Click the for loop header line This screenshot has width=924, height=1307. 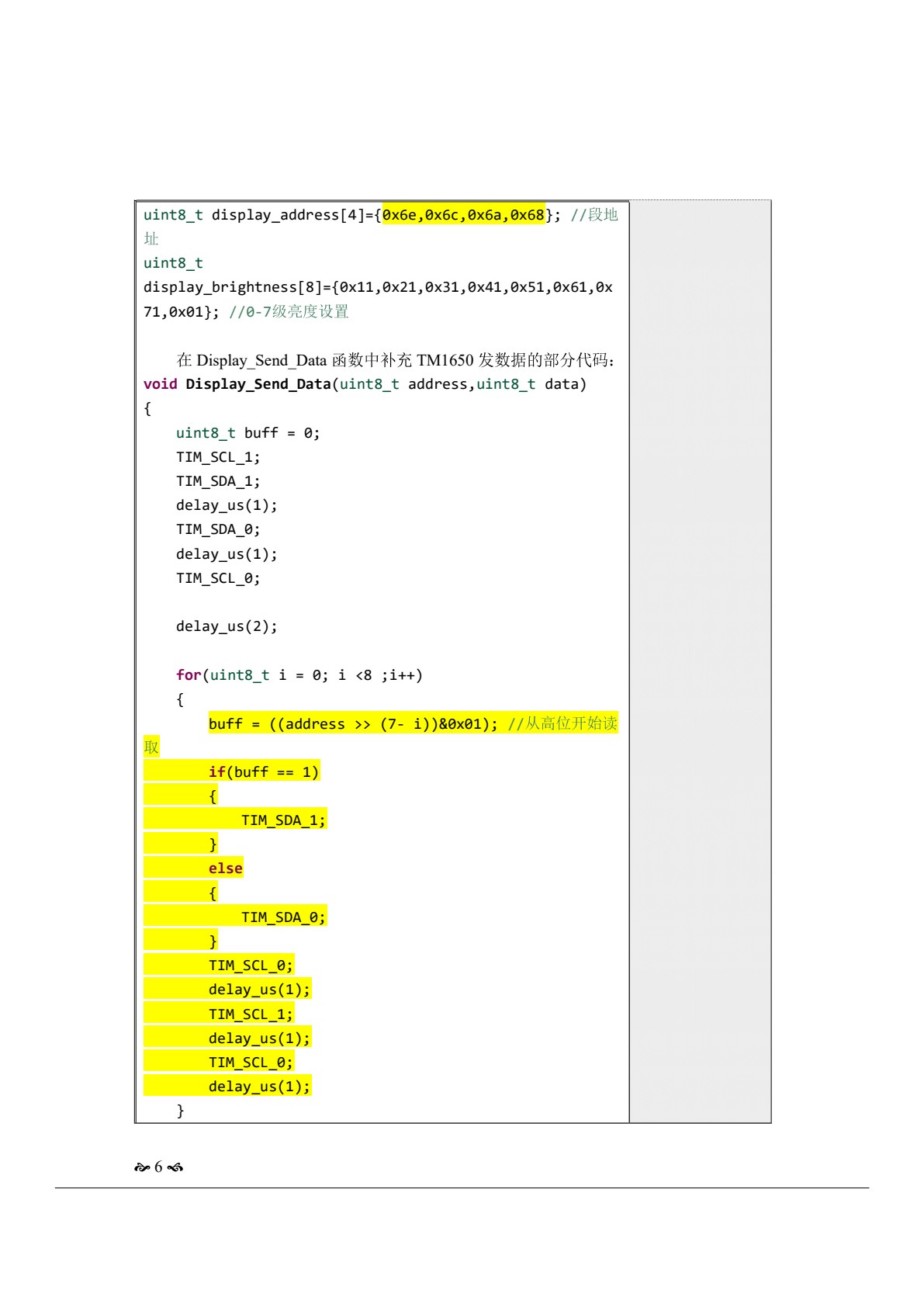coord(299,675)
